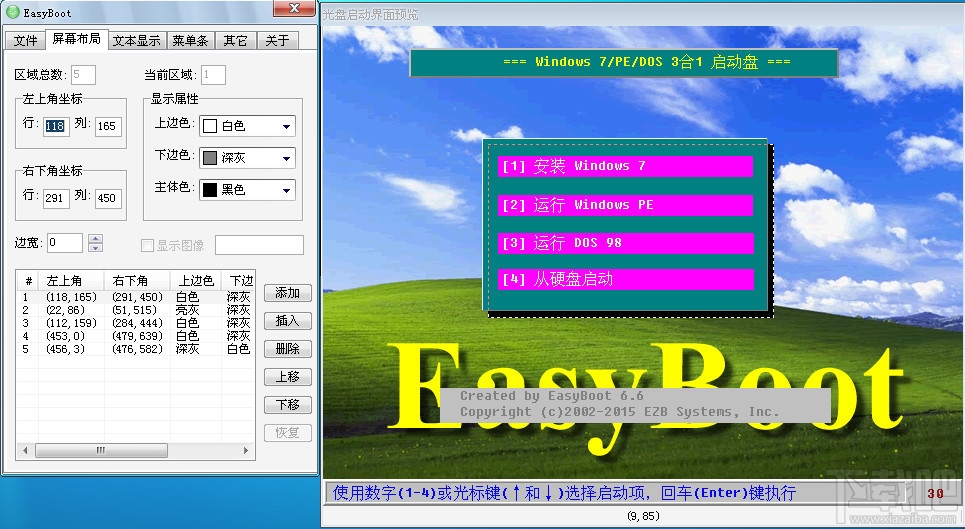Select [2] 运行 Windows PE in preview
965x529 pixels.
625,205
